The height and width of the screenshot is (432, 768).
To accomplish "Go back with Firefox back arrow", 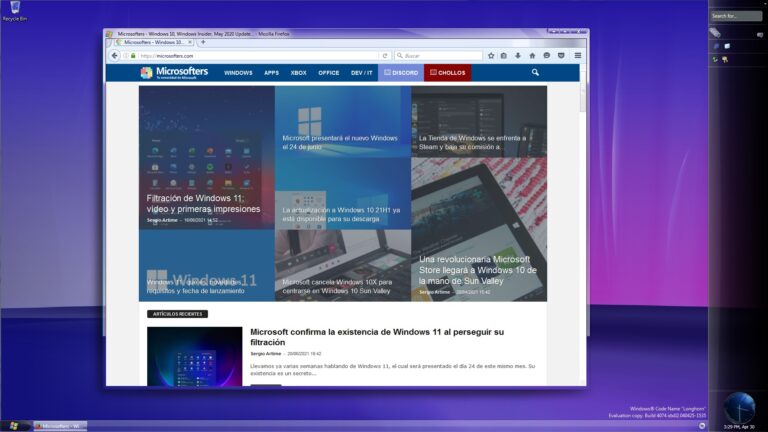I will coord(115,56).
